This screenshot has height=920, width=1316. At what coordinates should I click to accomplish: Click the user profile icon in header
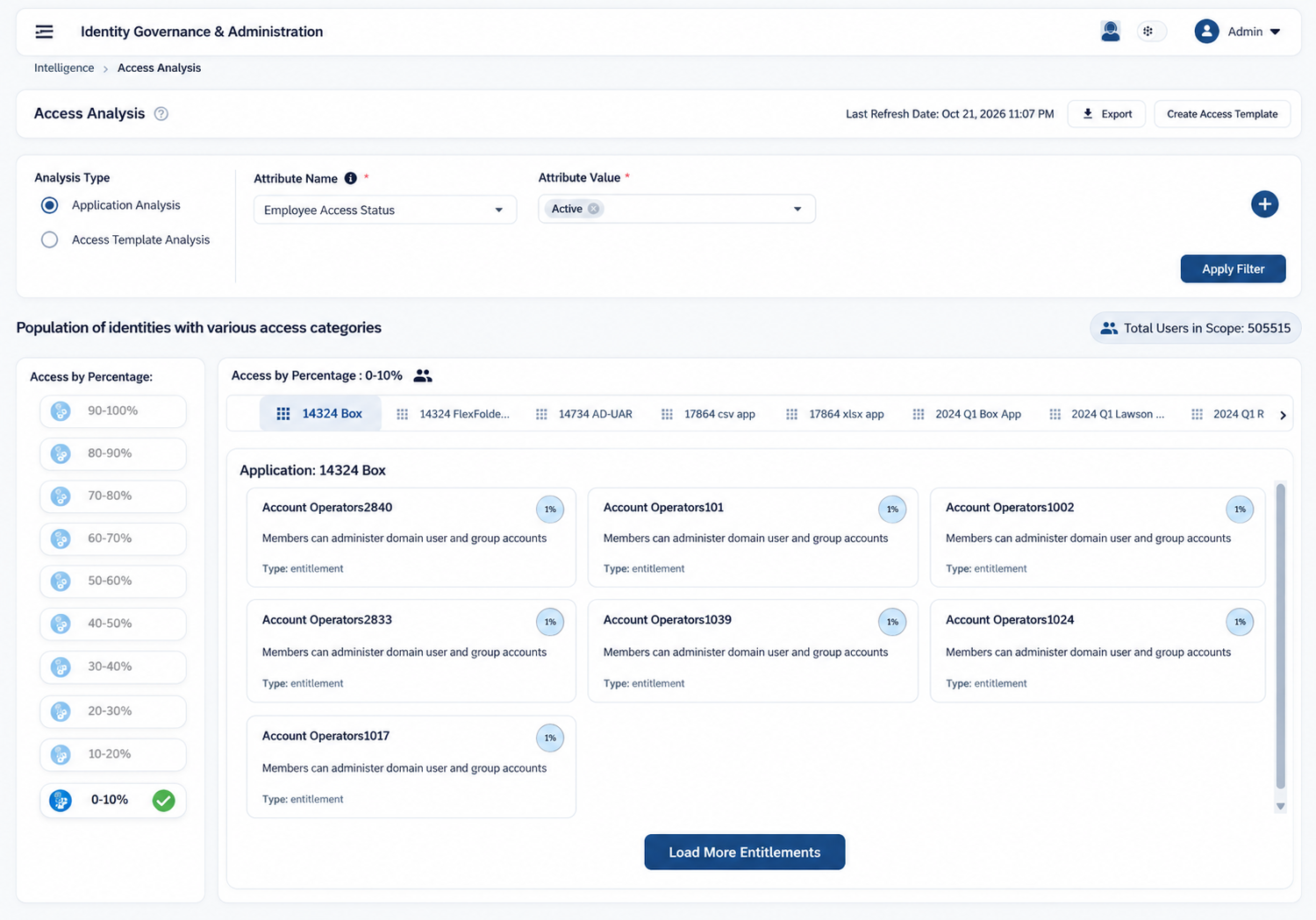(1110, 32)
